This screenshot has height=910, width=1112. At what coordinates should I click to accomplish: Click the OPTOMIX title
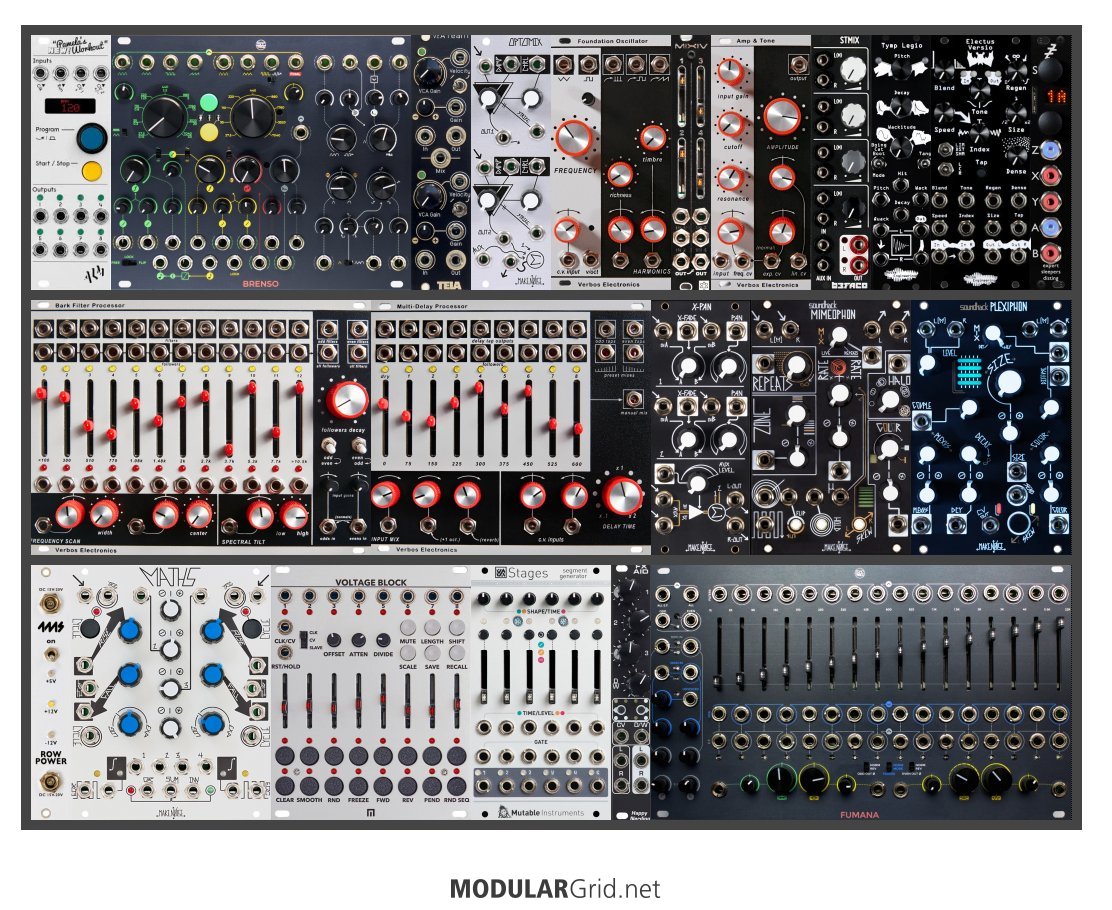pos(525,43)
